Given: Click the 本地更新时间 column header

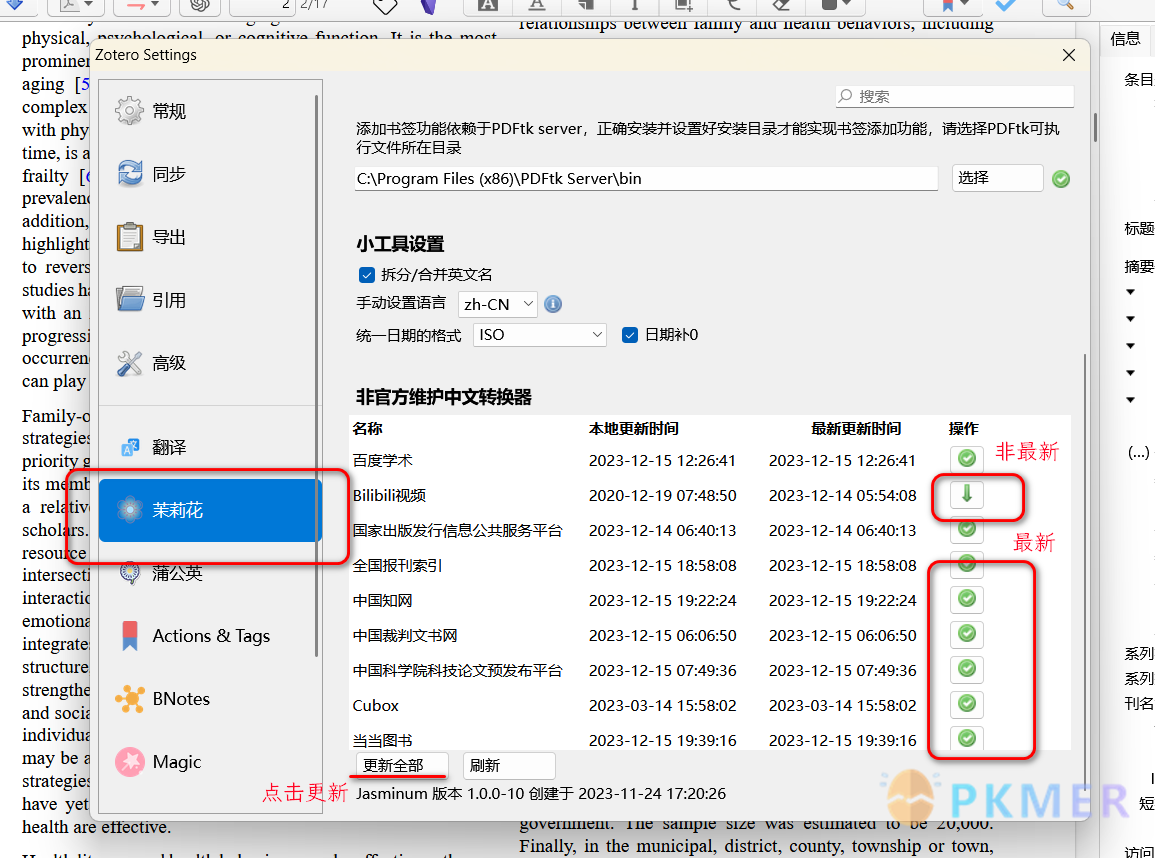Looking at the screenshot, I should (633, 429).
